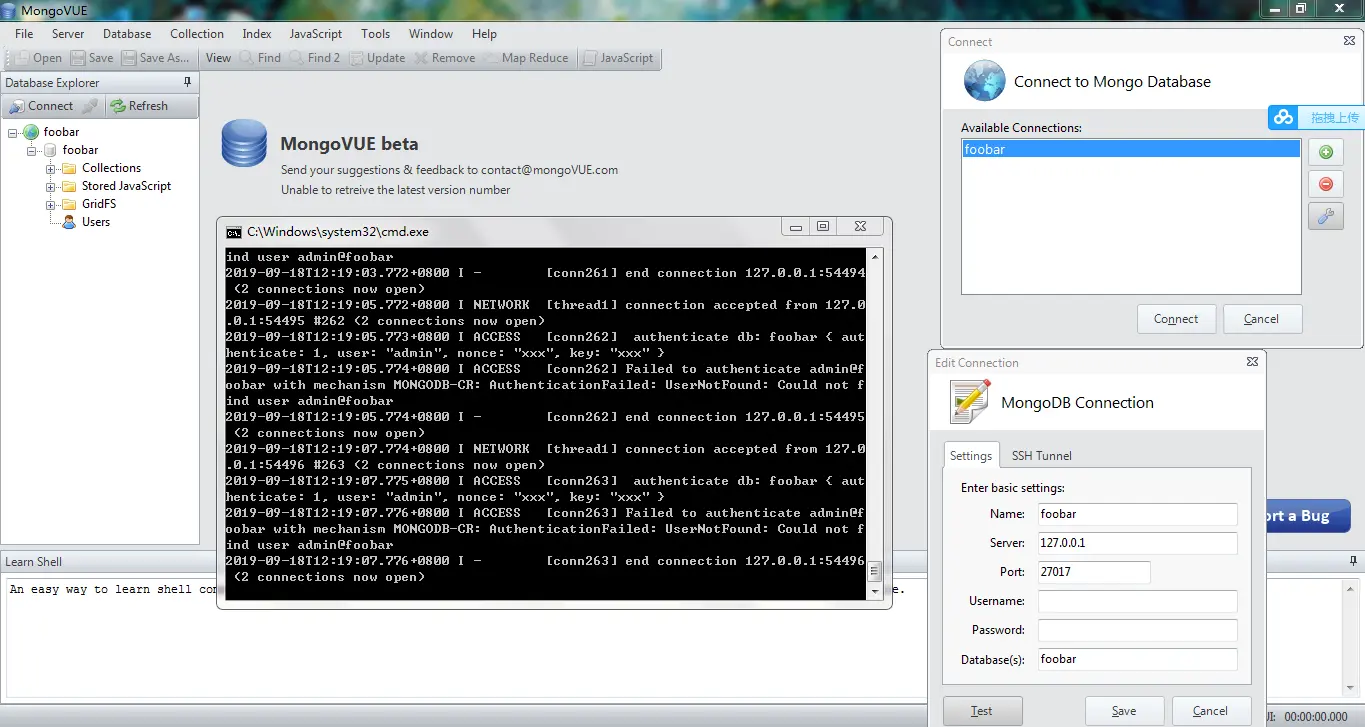The image size is (1365, 727).
Task: Click the Server input field
Action: click(1137, 543)
